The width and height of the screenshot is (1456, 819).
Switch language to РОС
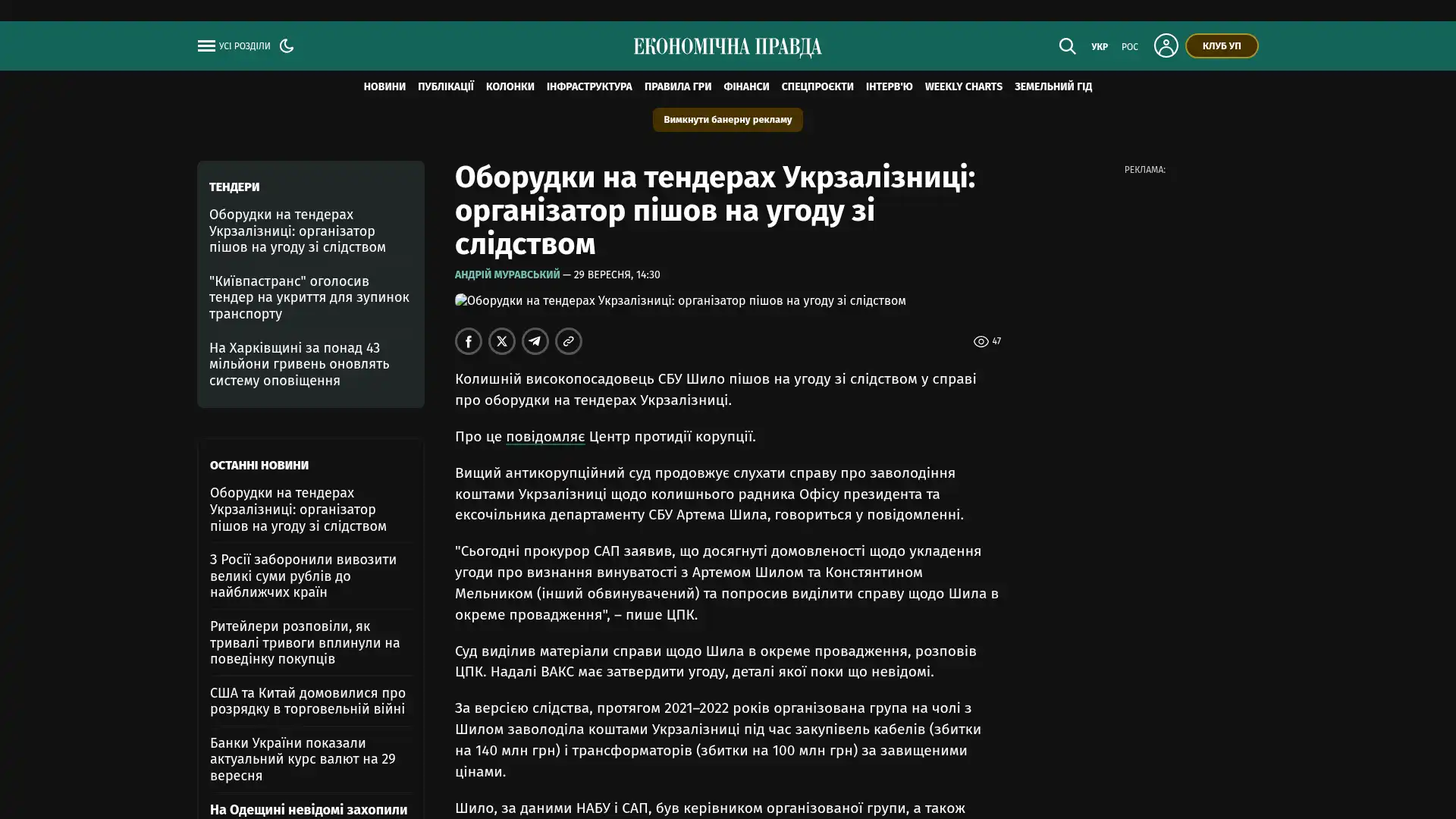coord(1130,47)
